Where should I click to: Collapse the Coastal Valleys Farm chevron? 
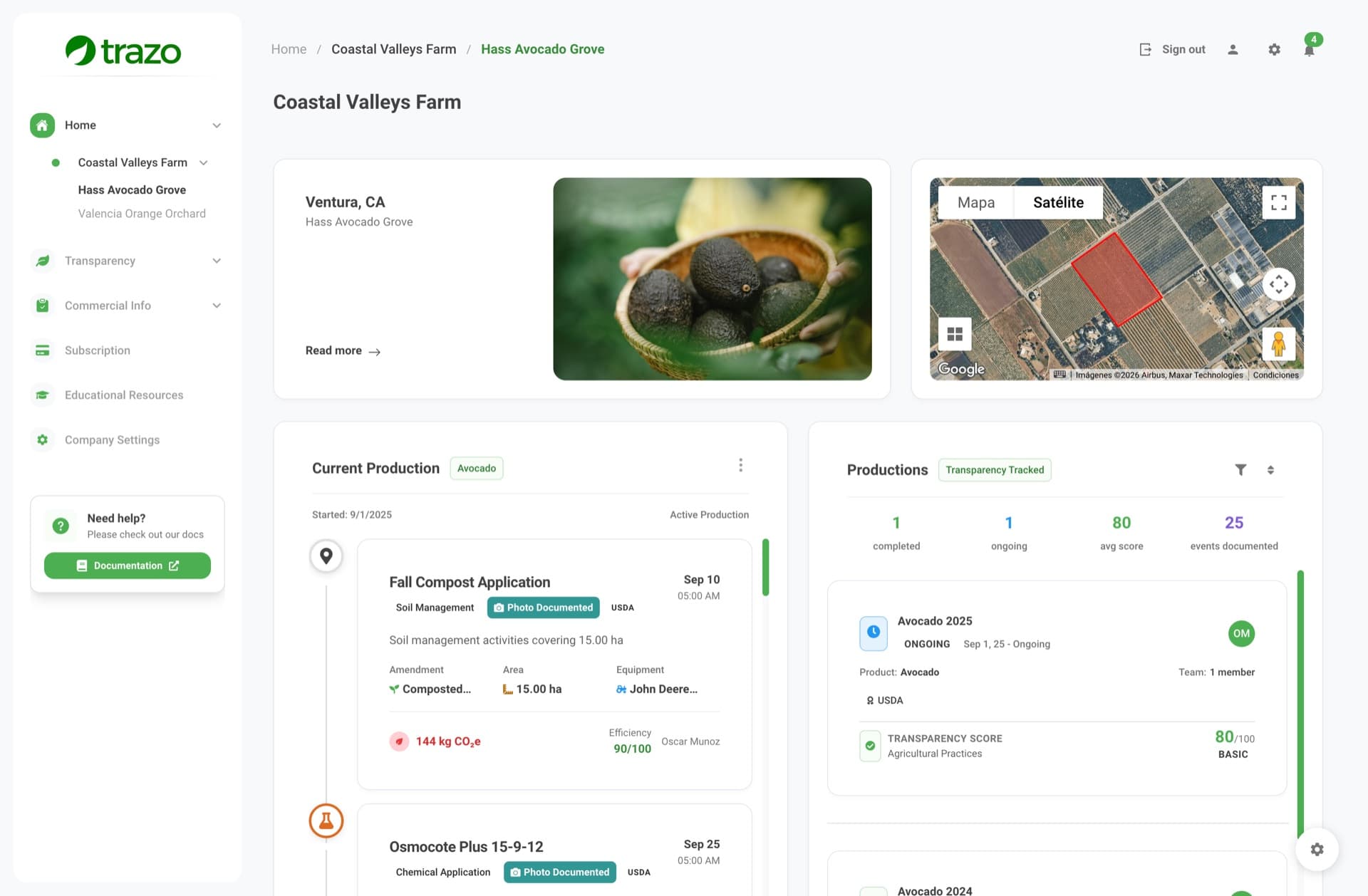click(204, 162)
